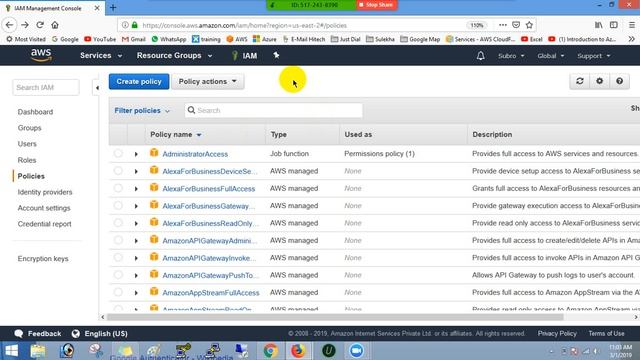Open Zoom from the taskbar
The height and width of the screenshot is (360, 640).
click(x=356, y=351)
